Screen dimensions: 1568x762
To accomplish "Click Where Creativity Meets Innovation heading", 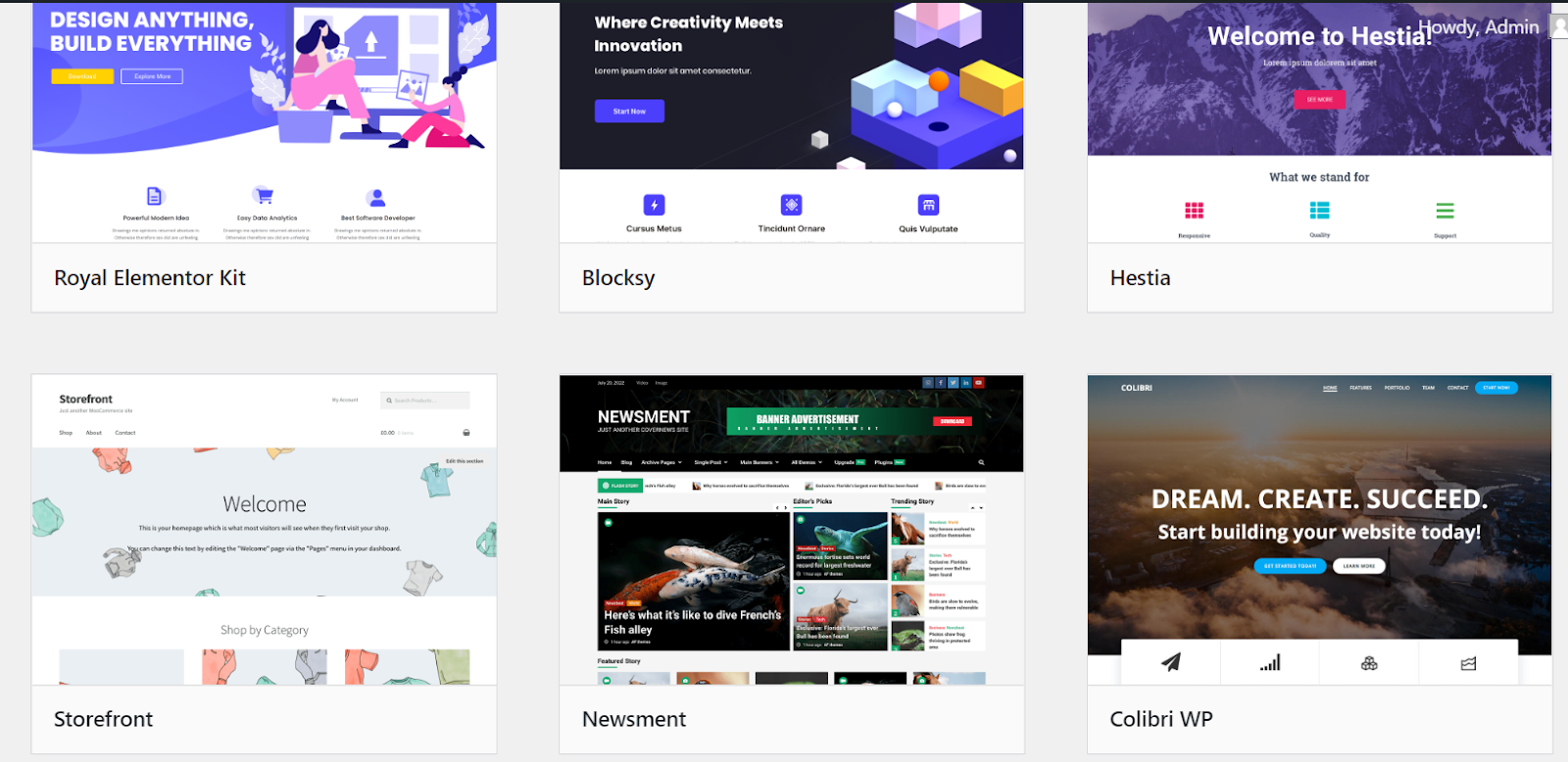I will [689, 34].
